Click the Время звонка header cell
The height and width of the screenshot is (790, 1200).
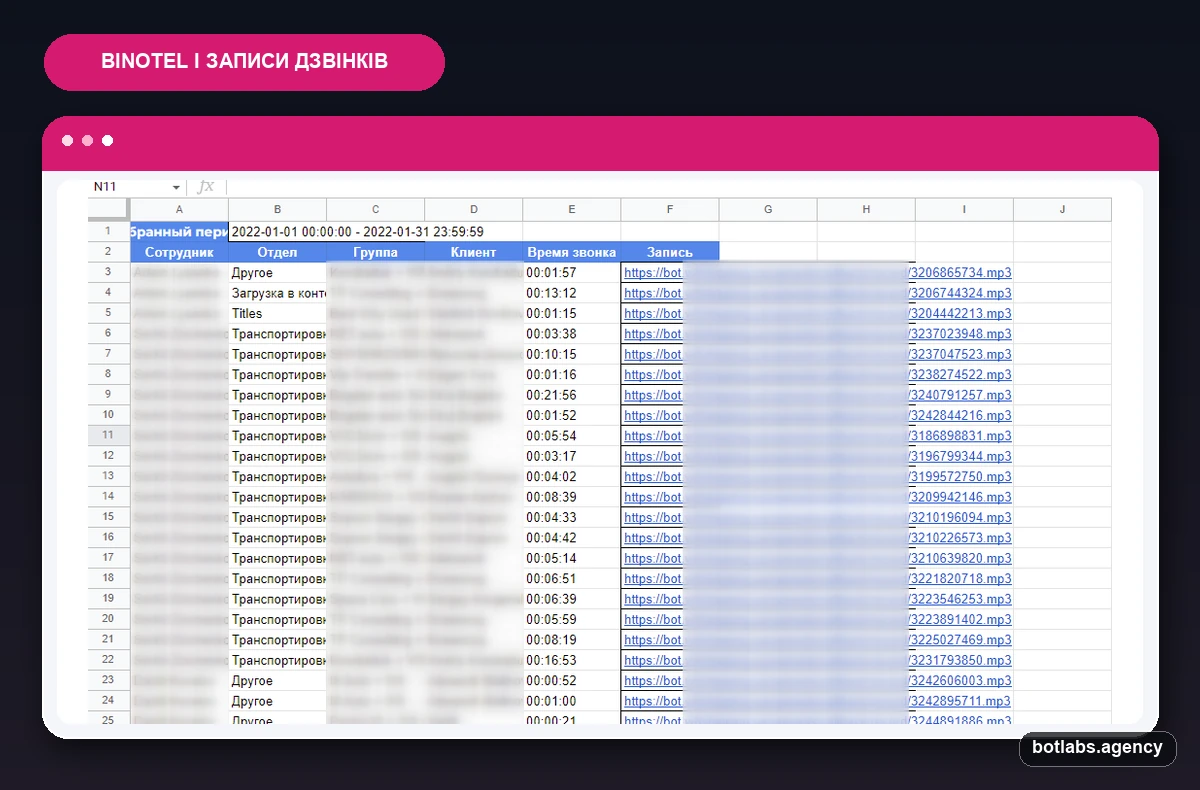click(x=572, y=252)
